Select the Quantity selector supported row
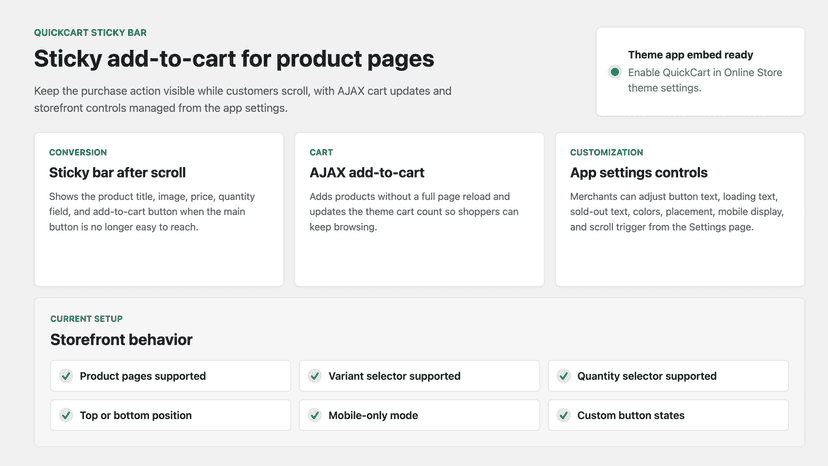 click(668, 376)
